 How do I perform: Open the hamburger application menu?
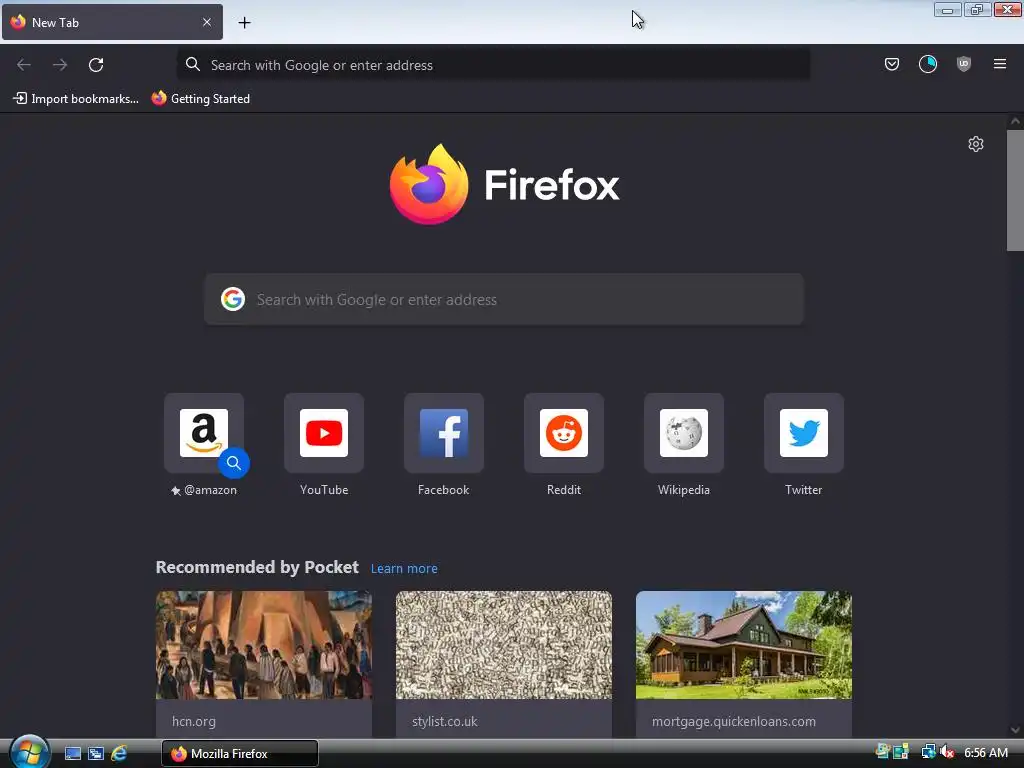pyautogui.click(x=999, y=64)
